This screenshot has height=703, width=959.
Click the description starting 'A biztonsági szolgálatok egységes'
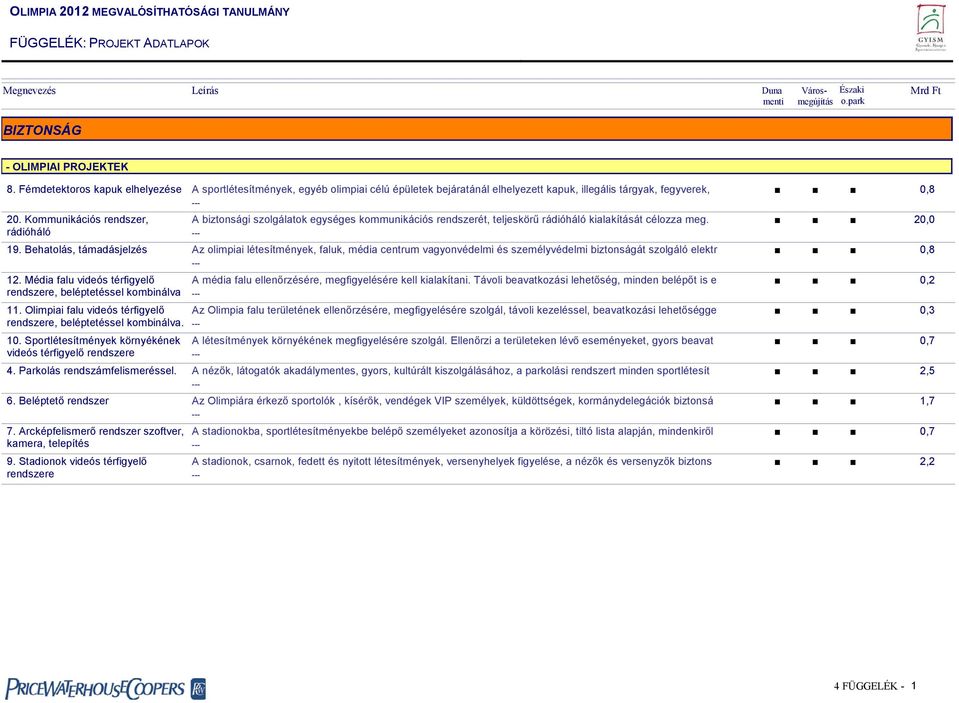click(450, 220)
